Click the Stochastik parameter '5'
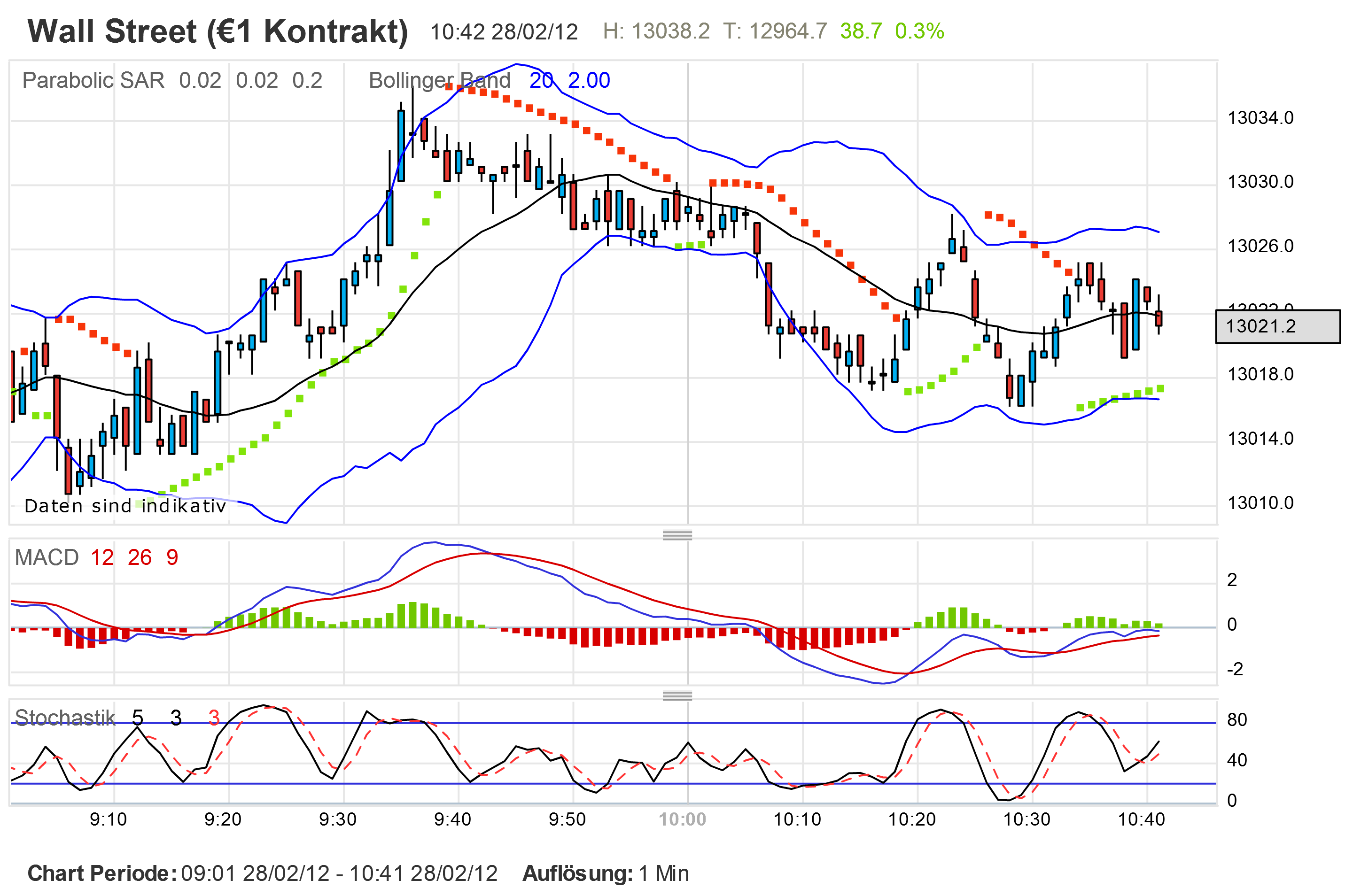This screenshot has height=896, width=1353. pos(138,718)
